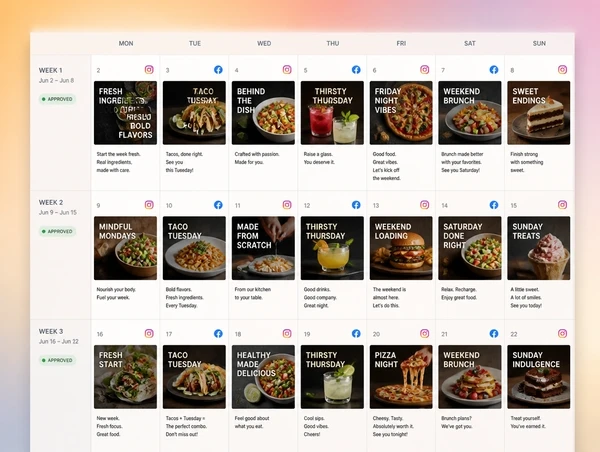This screenshot has width=600, height=452.
Task: Open the Sunday Treats ice cream post
Action: tap(539, 248)
